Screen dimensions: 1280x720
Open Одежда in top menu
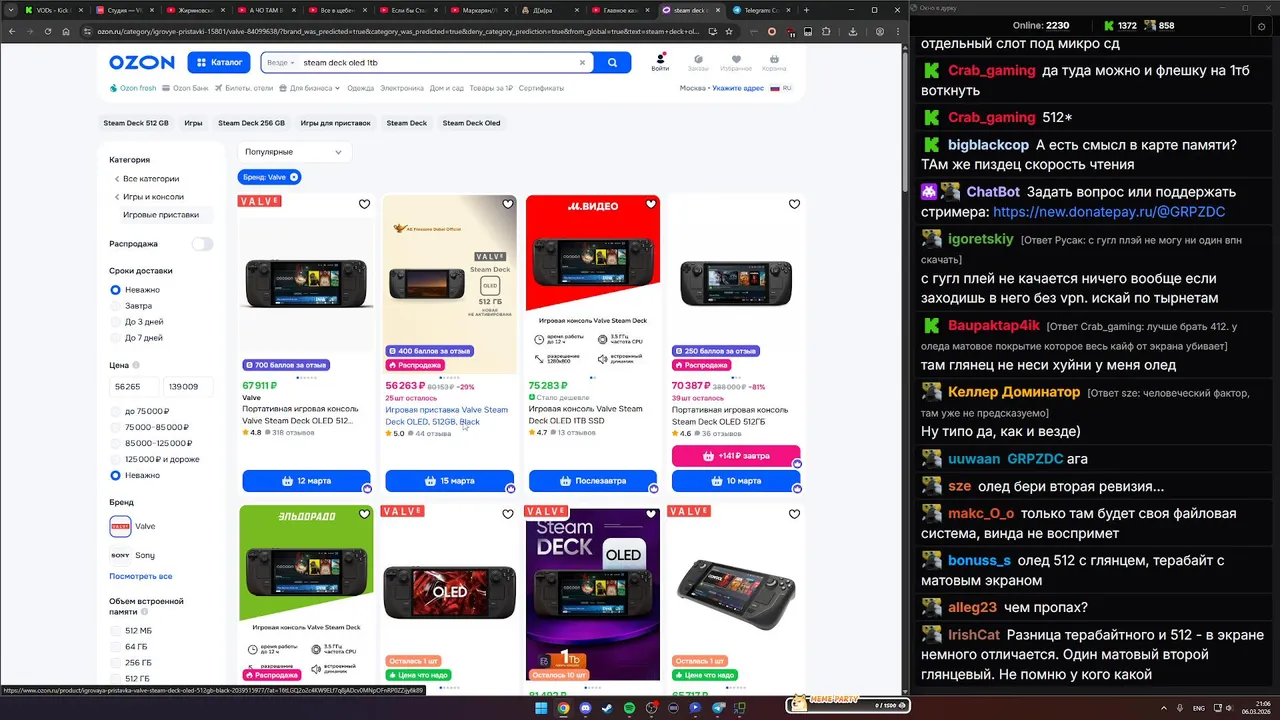(360, 88)
